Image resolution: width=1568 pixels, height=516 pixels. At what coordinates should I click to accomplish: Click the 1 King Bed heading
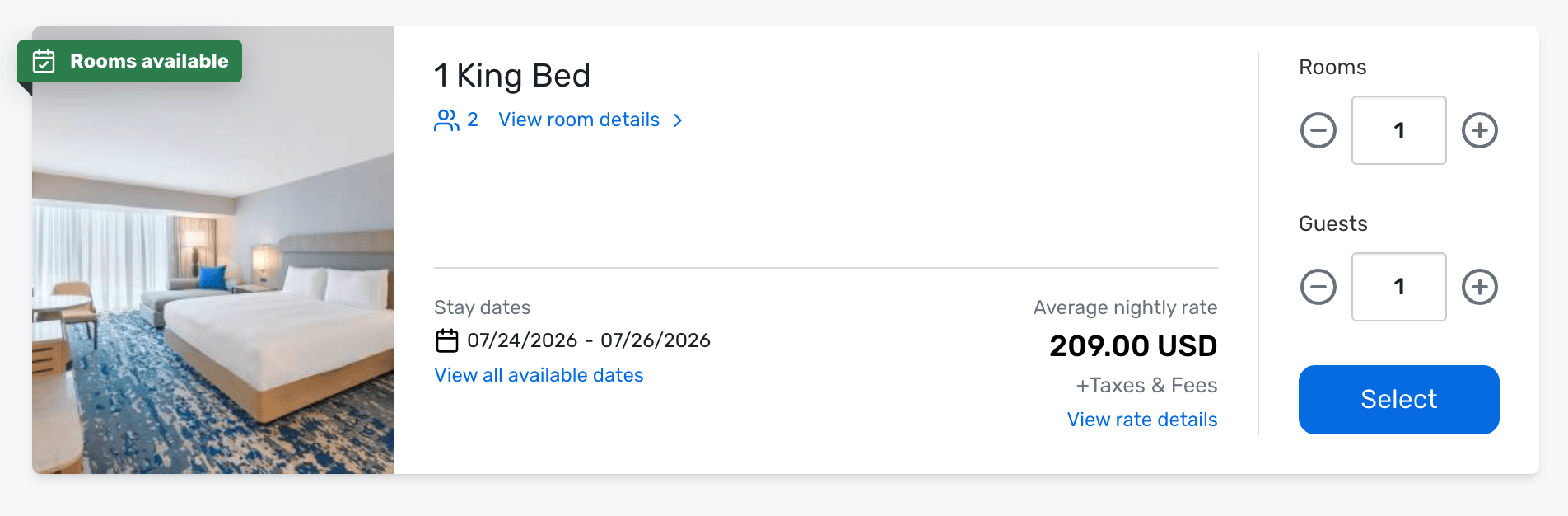511,76
